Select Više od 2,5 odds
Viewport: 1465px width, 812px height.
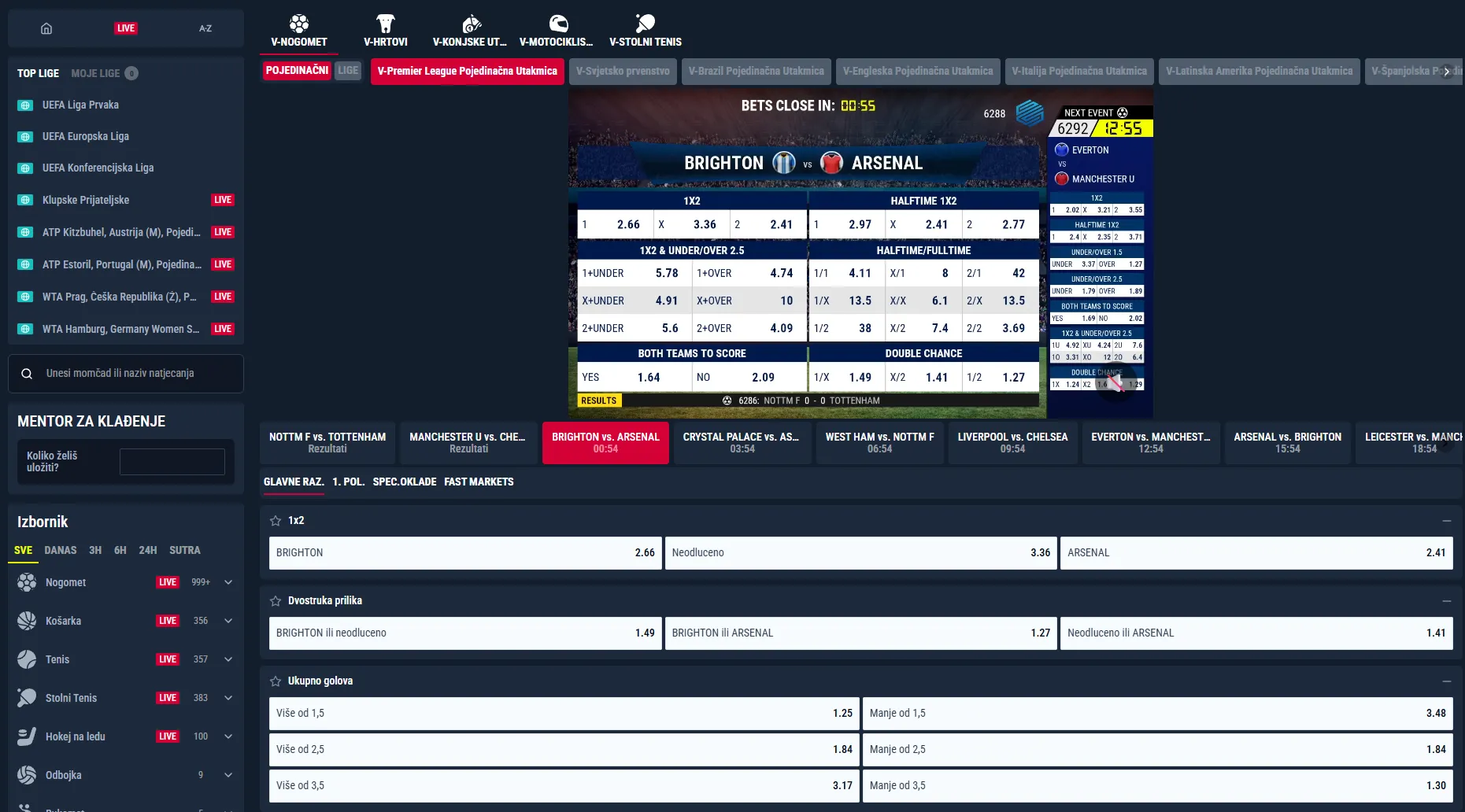click(564, 750)
